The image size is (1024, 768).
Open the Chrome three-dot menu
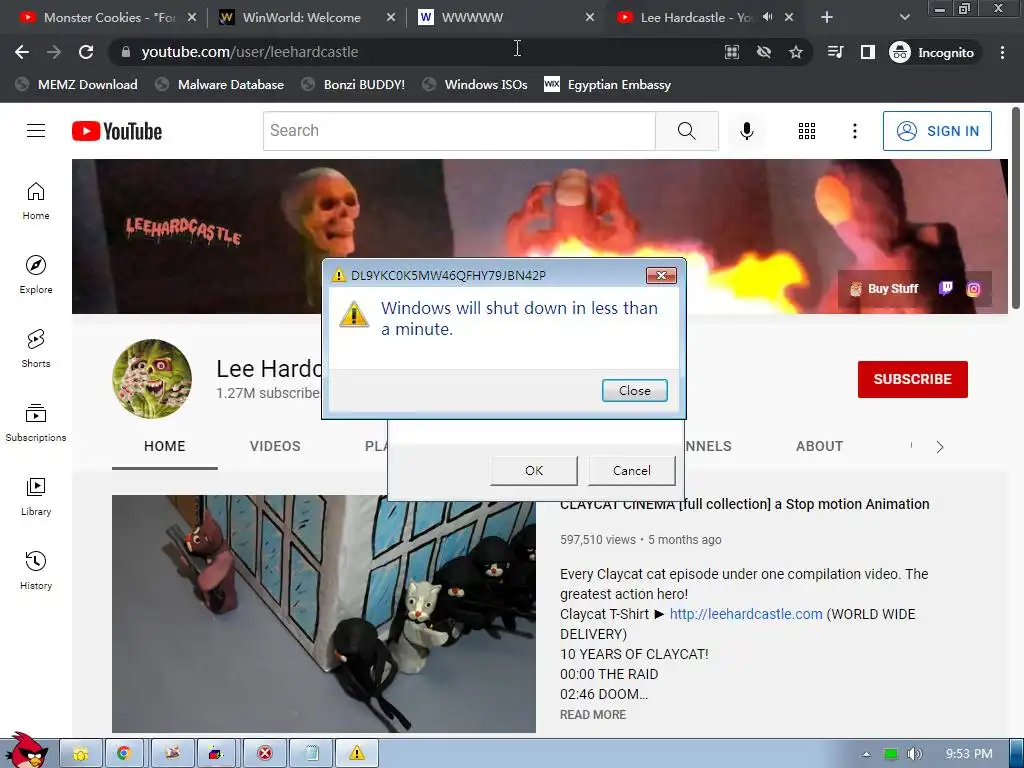coord(1002,52)
